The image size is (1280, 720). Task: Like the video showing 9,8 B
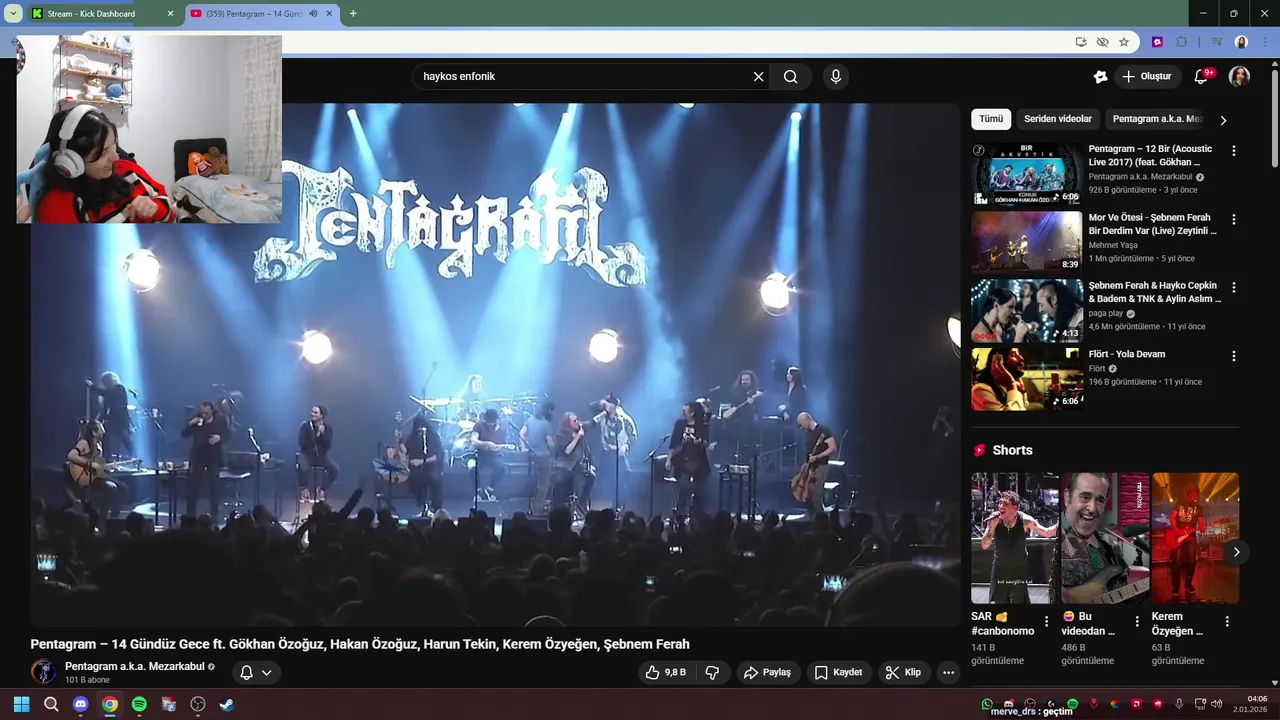(x=666, y=672)
